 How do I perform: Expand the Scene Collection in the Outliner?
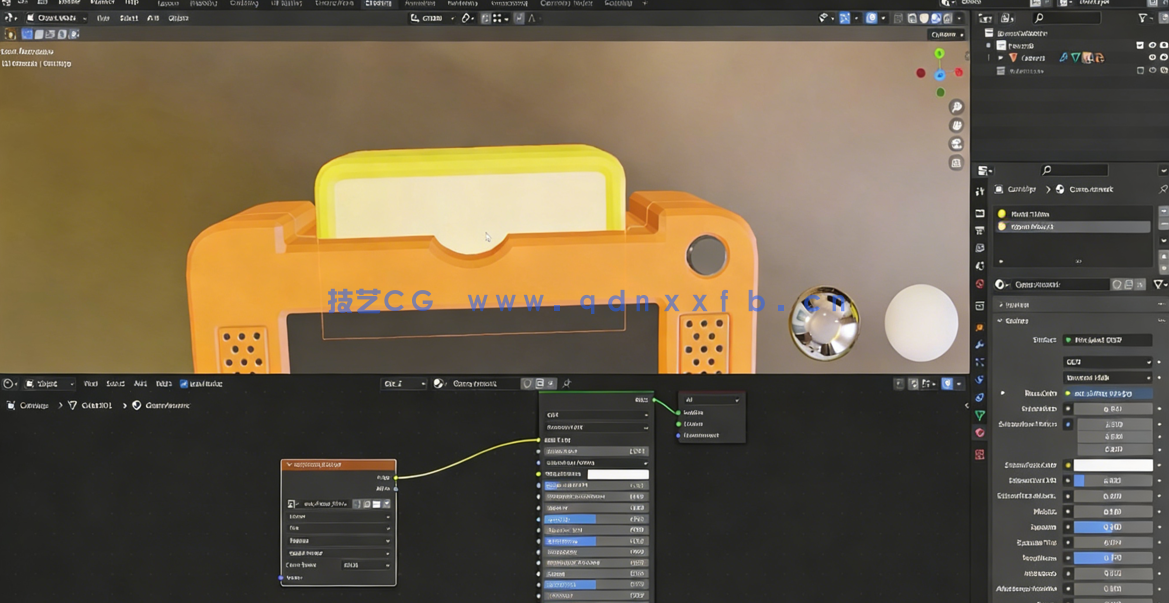(x=990, y=33)
